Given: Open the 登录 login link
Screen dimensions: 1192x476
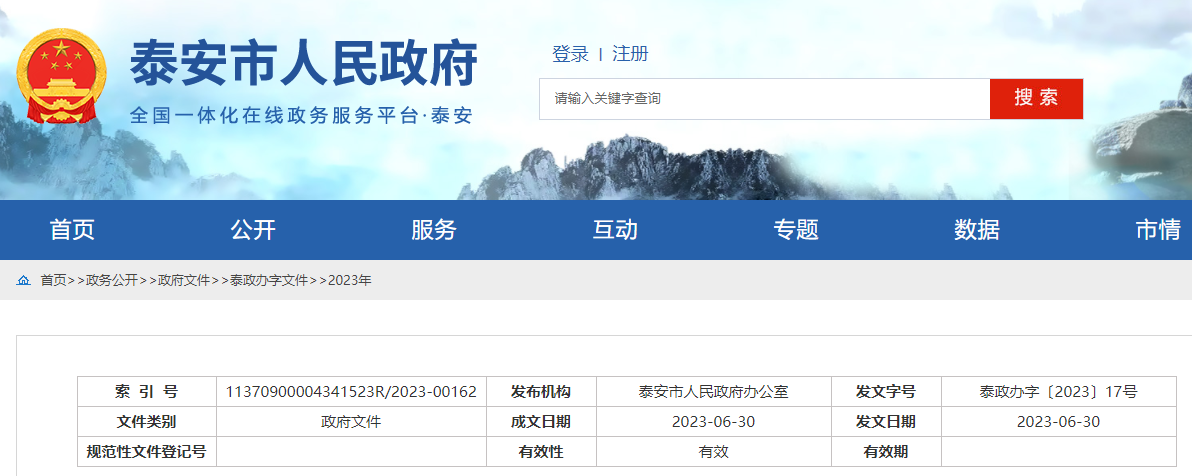Looking at the screenshot, I should pos(570,54).
